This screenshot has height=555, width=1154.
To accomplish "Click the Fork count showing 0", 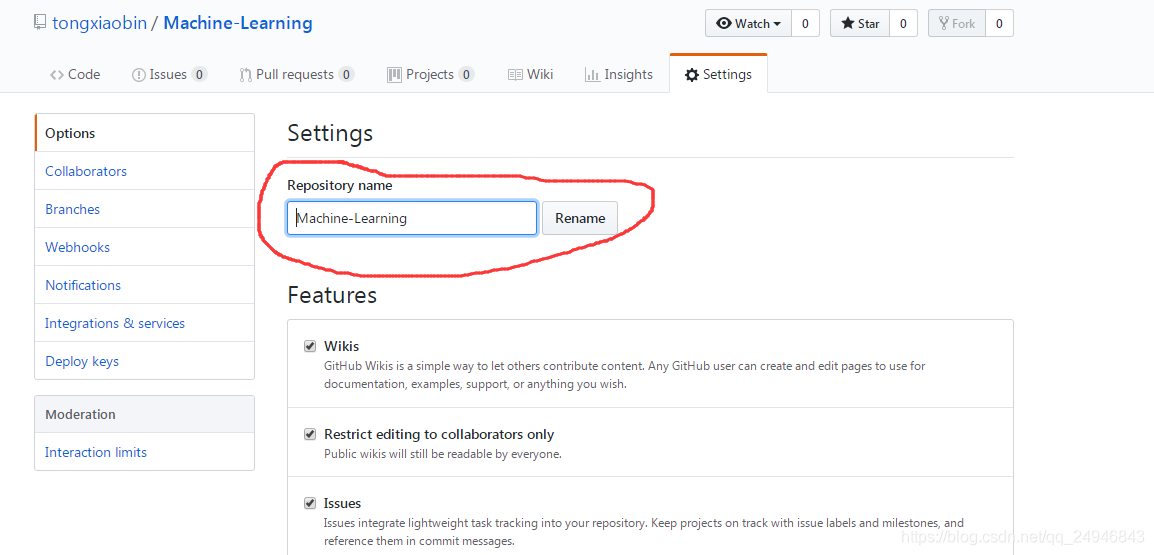I will click(x=999, y=24).
